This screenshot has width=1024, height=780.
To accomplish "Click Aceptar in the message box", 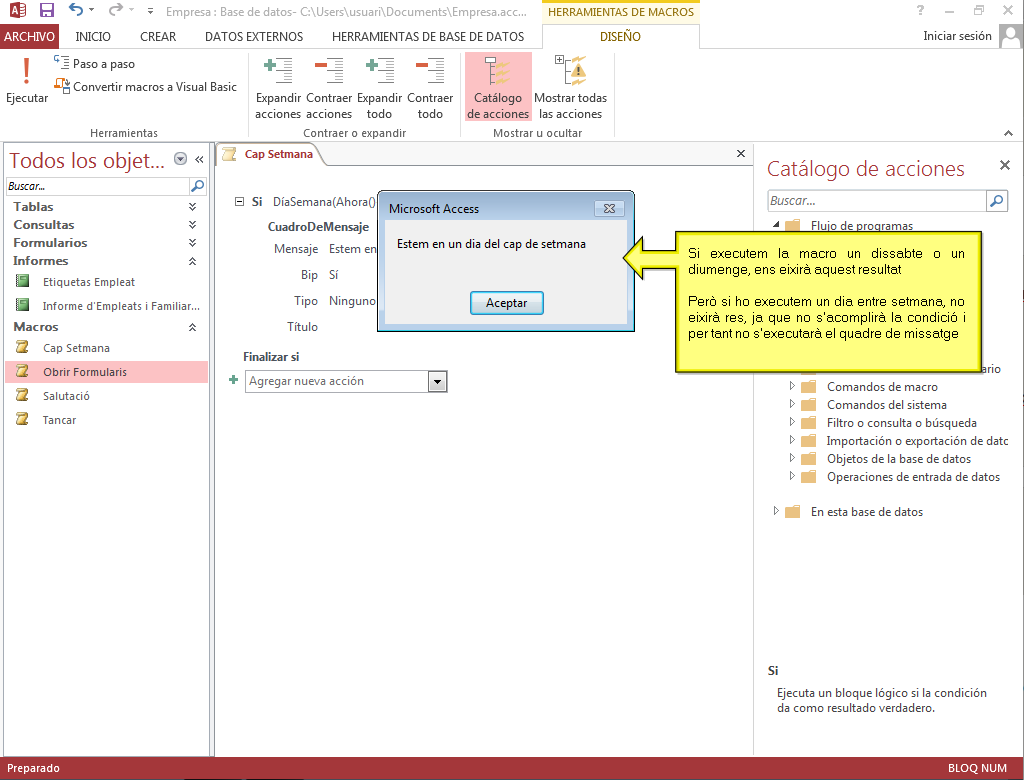I will point(507,302).
